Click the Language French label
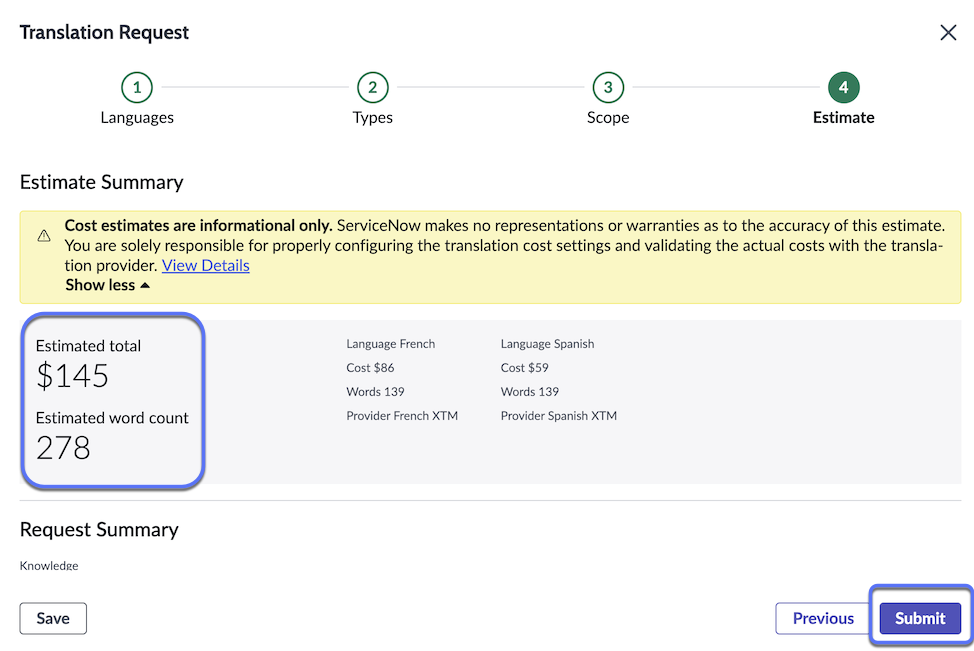Viewport: 974px width, 651px height. 391,344
